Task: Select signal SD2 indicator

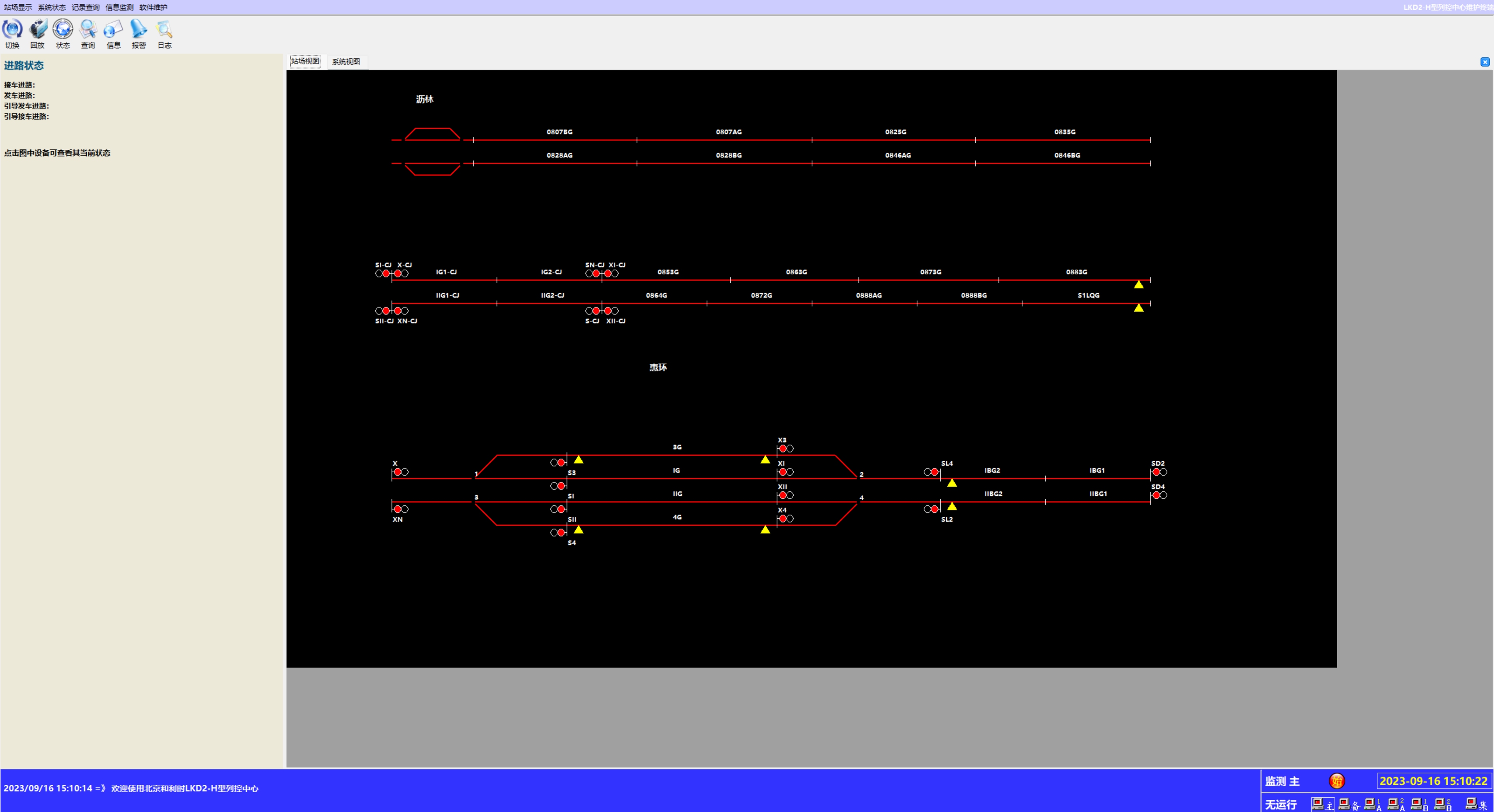Action: [1159, 472]
